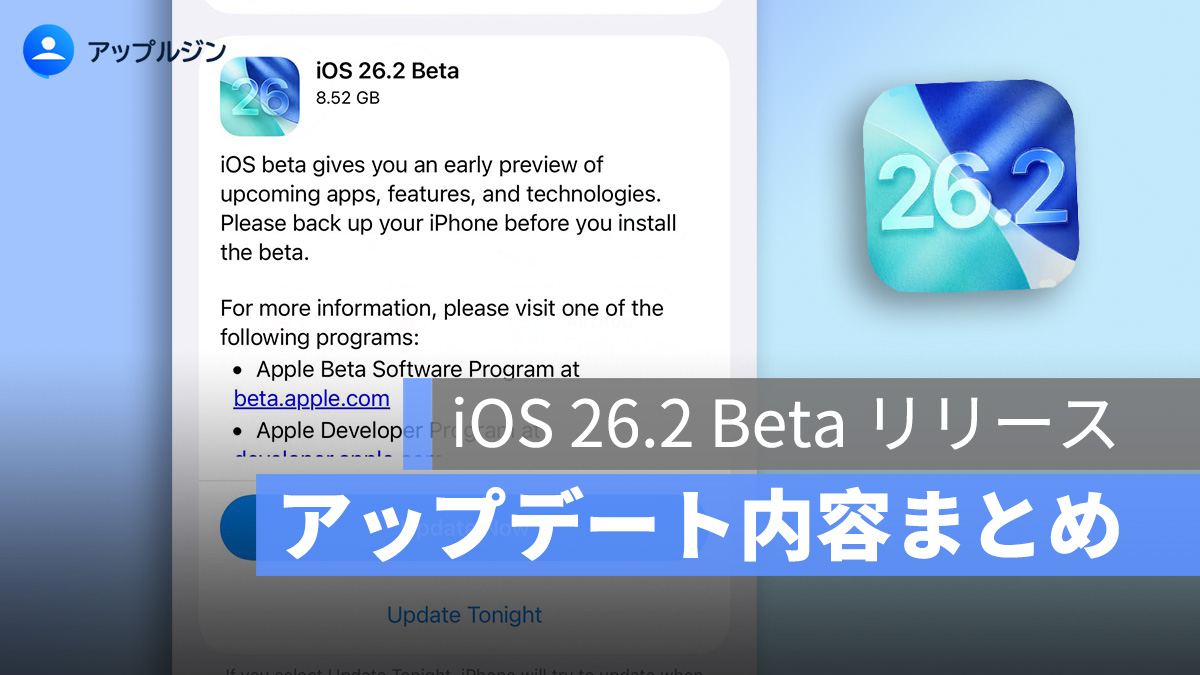
Task: Tap the Update Tonight button
Action: (x=464, y=614)
